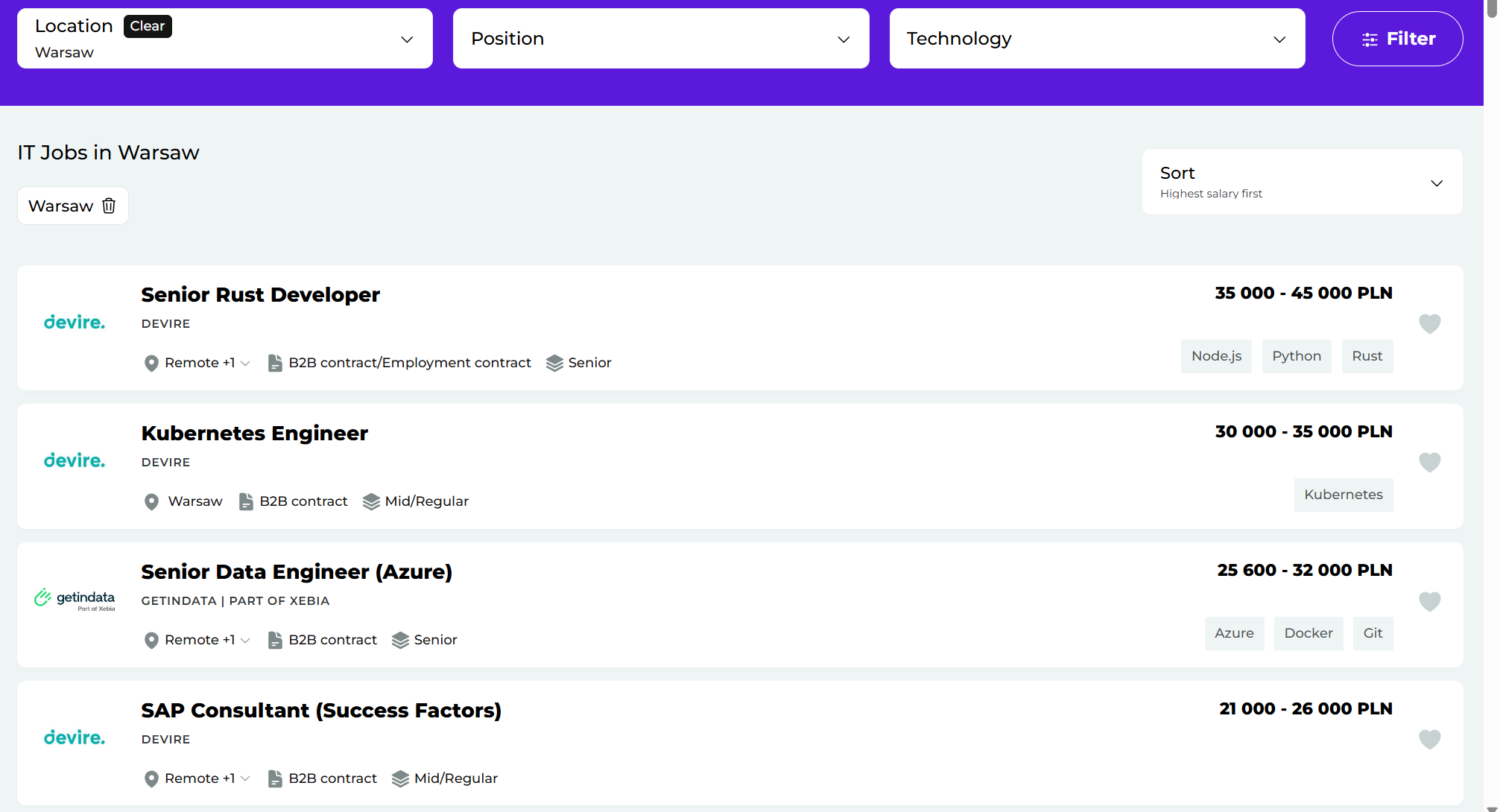Click the 25 600 - 32 000 PLN salary
The image size is (1500, 812).
tap(1305, 571)
